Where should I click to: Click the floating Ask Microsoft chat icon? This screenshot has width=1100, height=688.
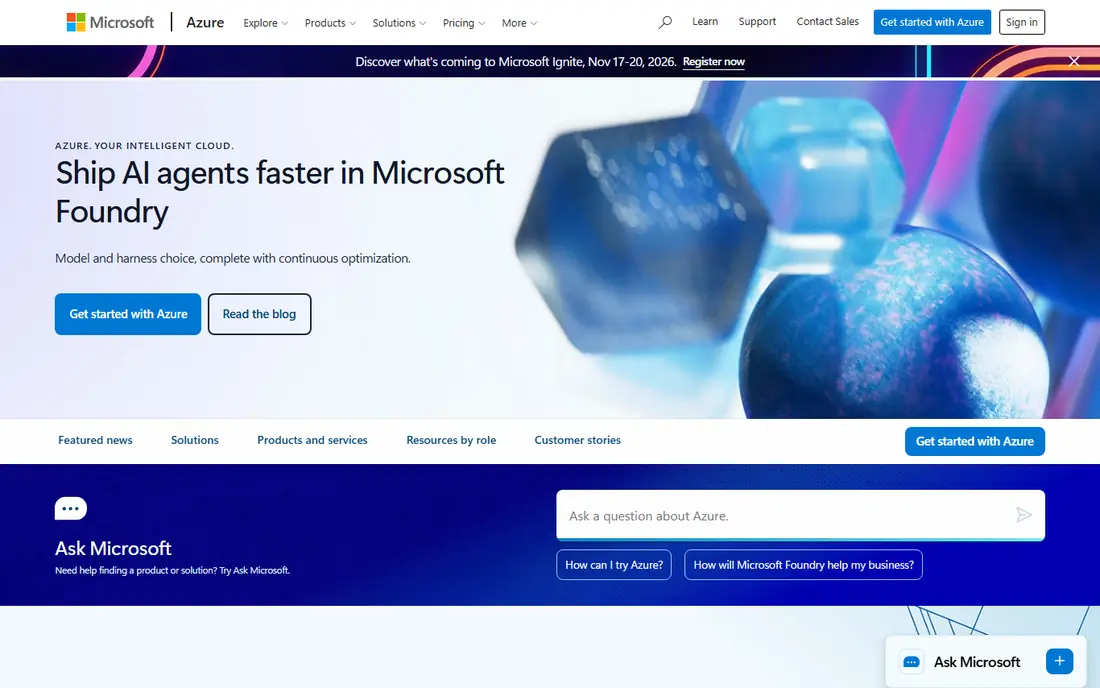(911, 662)
